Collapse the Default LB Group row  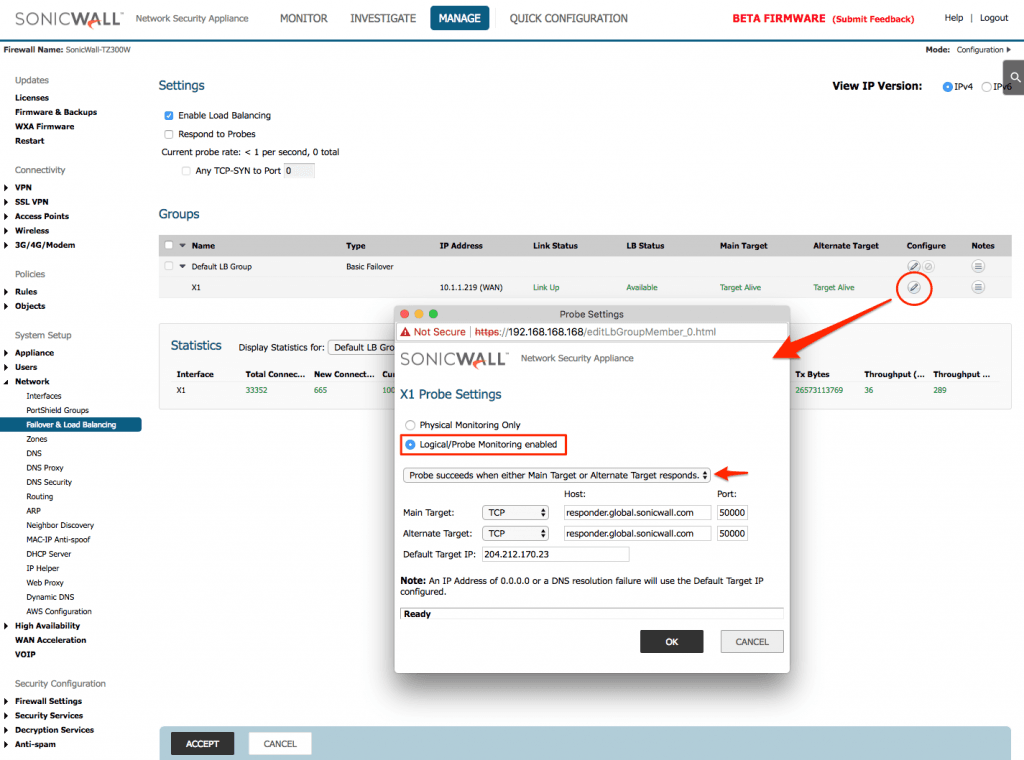(x=183, y=266)
